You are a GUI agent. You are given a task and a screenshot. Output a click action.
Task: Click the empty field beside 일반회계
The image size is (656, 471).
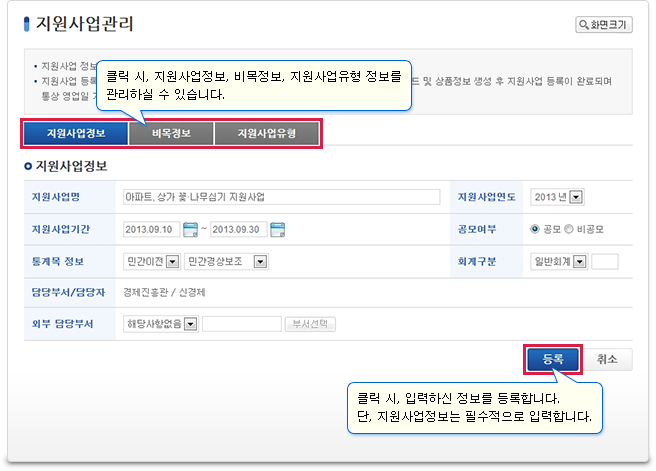tap(605, 261)
